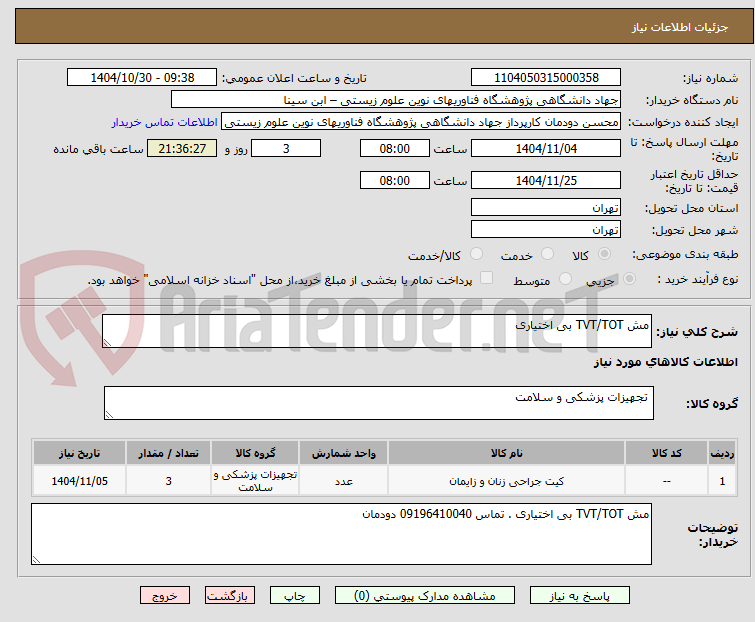This screenshot has width=755, height=622.
Task: Select the کالا radio button
Action: (x=604, y=254)
